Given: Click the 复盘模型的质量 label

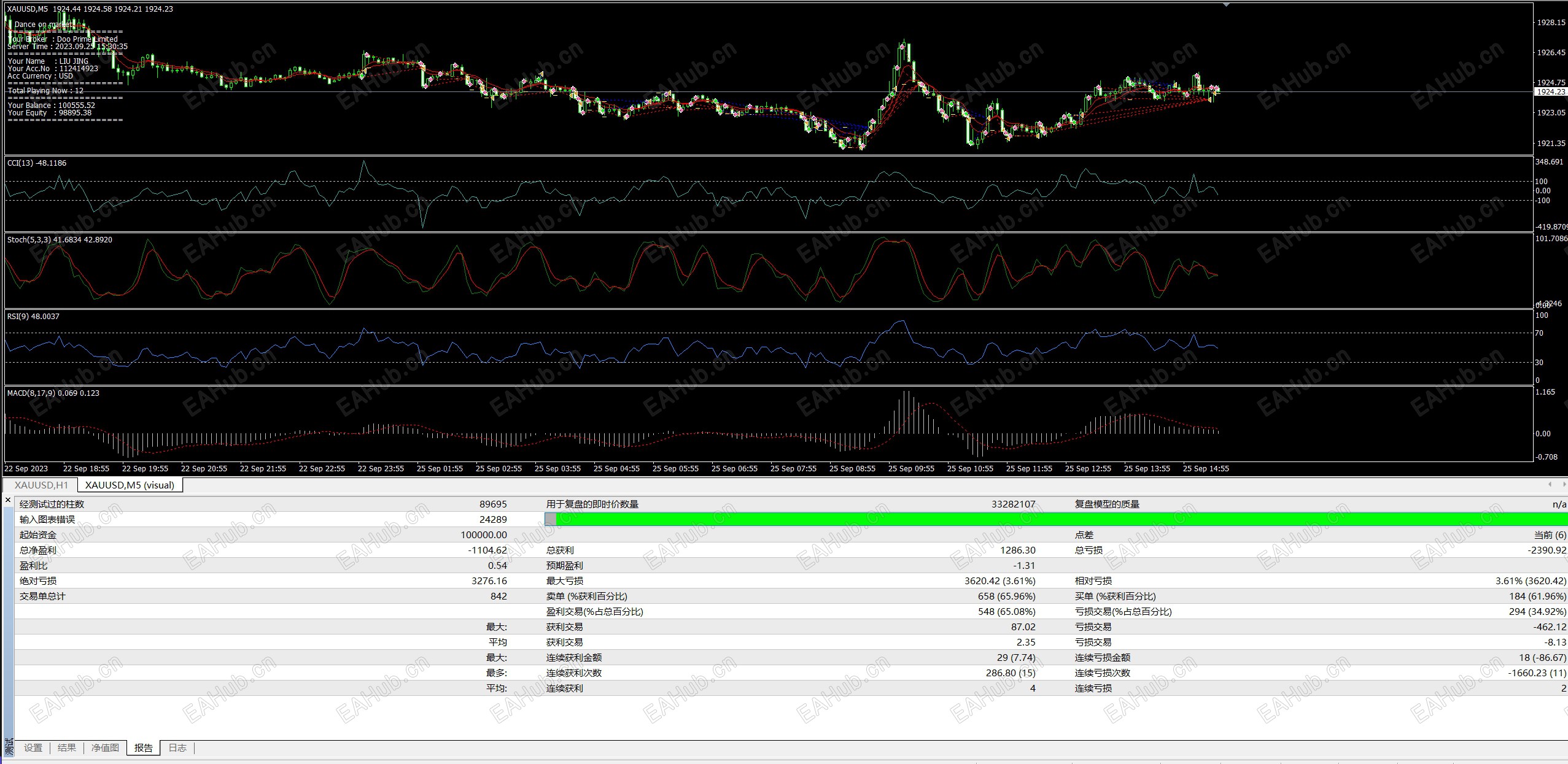Looking at the screenshot, I should coord(1107,504).
